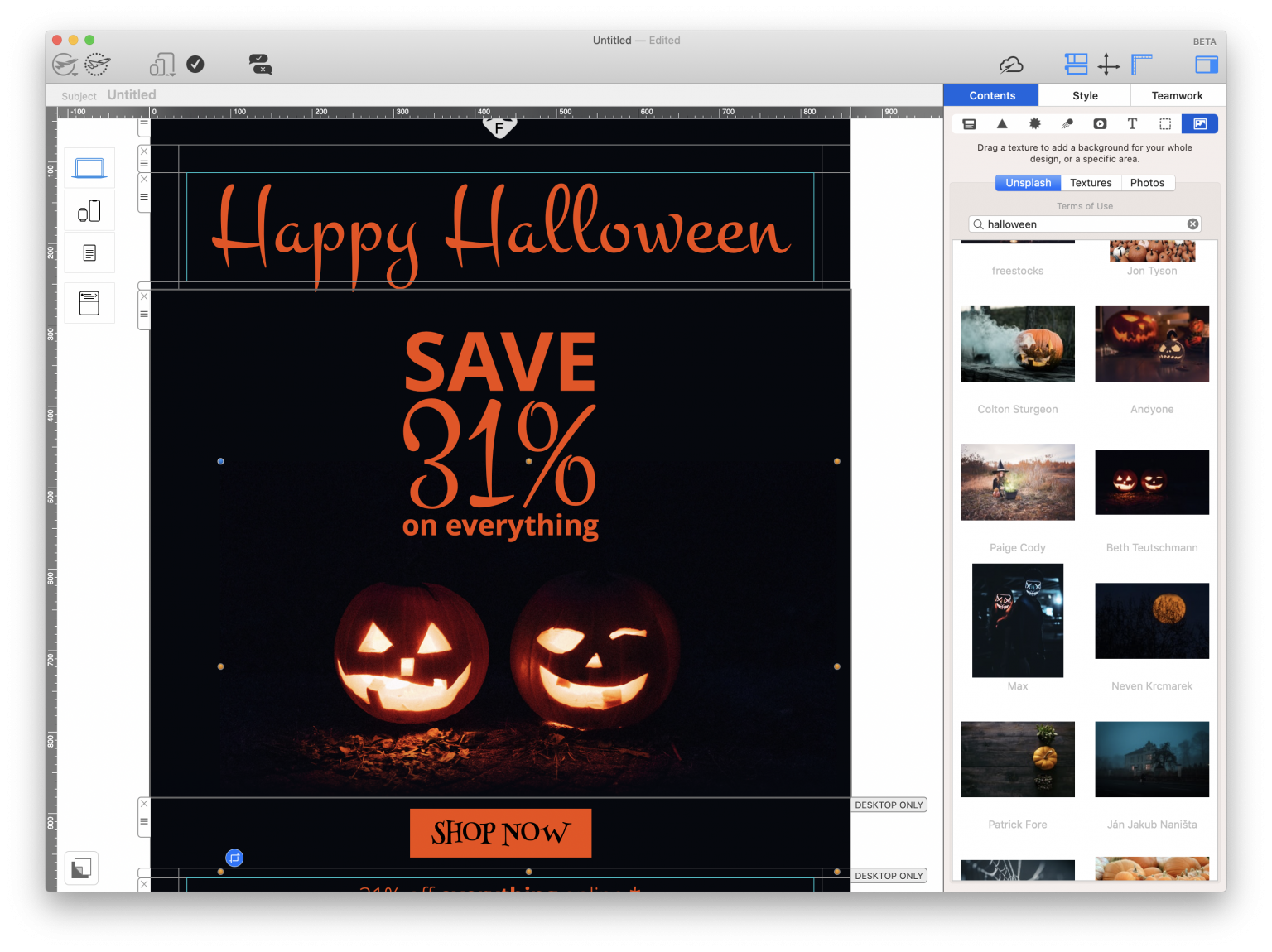Select the graphics burst icon

tap(1034, 123)
